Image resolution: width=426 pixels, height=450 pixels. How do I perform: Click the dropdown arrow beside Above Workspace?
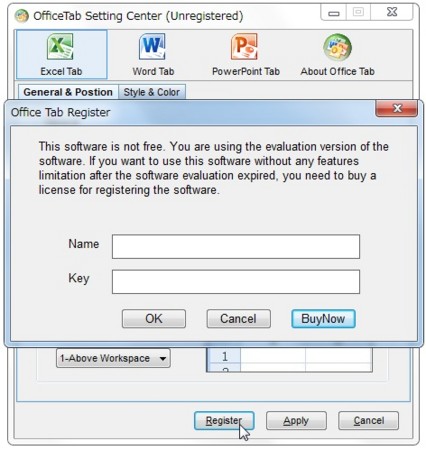click(163, 359)
